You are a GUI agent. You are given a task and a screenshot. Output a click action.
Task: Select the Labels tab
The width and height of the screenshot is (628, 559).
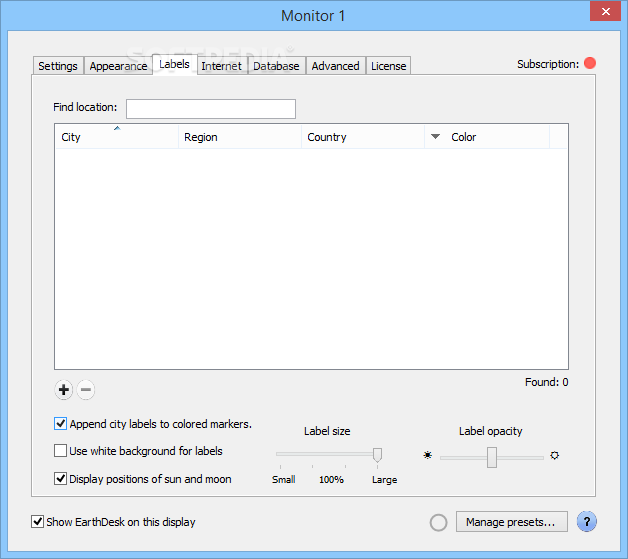(x=174, y=64)
